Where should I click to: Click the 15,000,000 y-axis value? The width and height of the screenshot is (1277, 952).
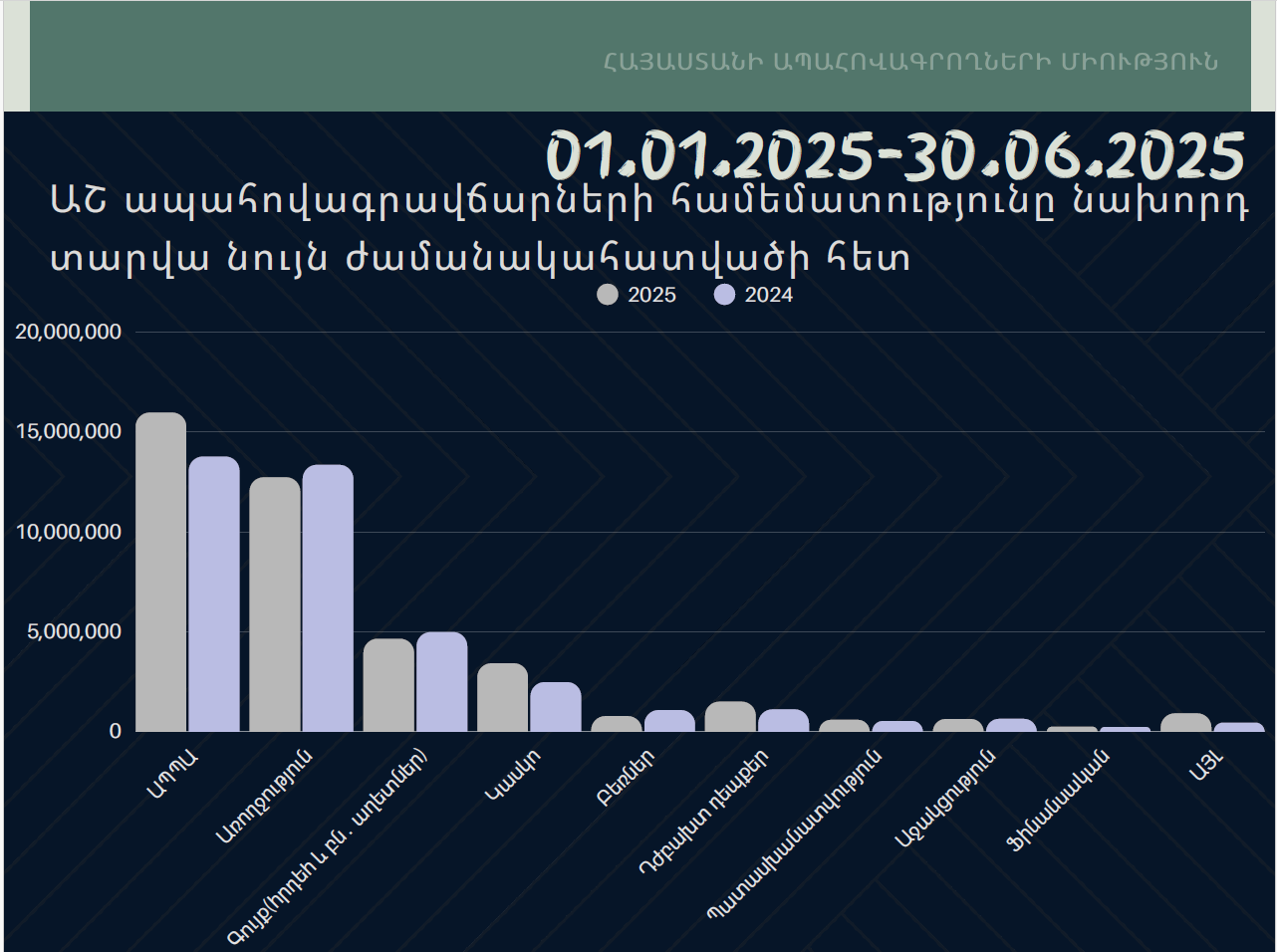pyautogui.click(x=68, y=432)
